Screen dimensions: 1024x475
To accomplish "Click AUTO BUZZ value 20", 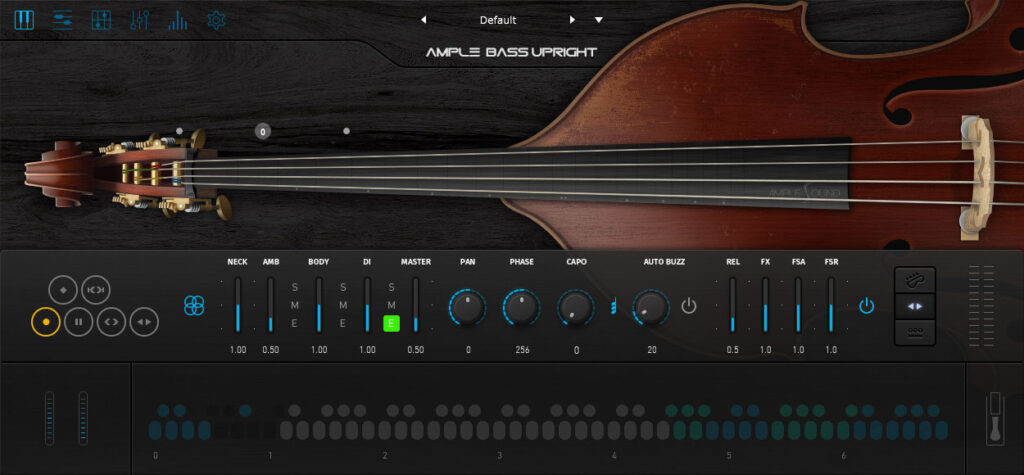I will coord(652,350).
